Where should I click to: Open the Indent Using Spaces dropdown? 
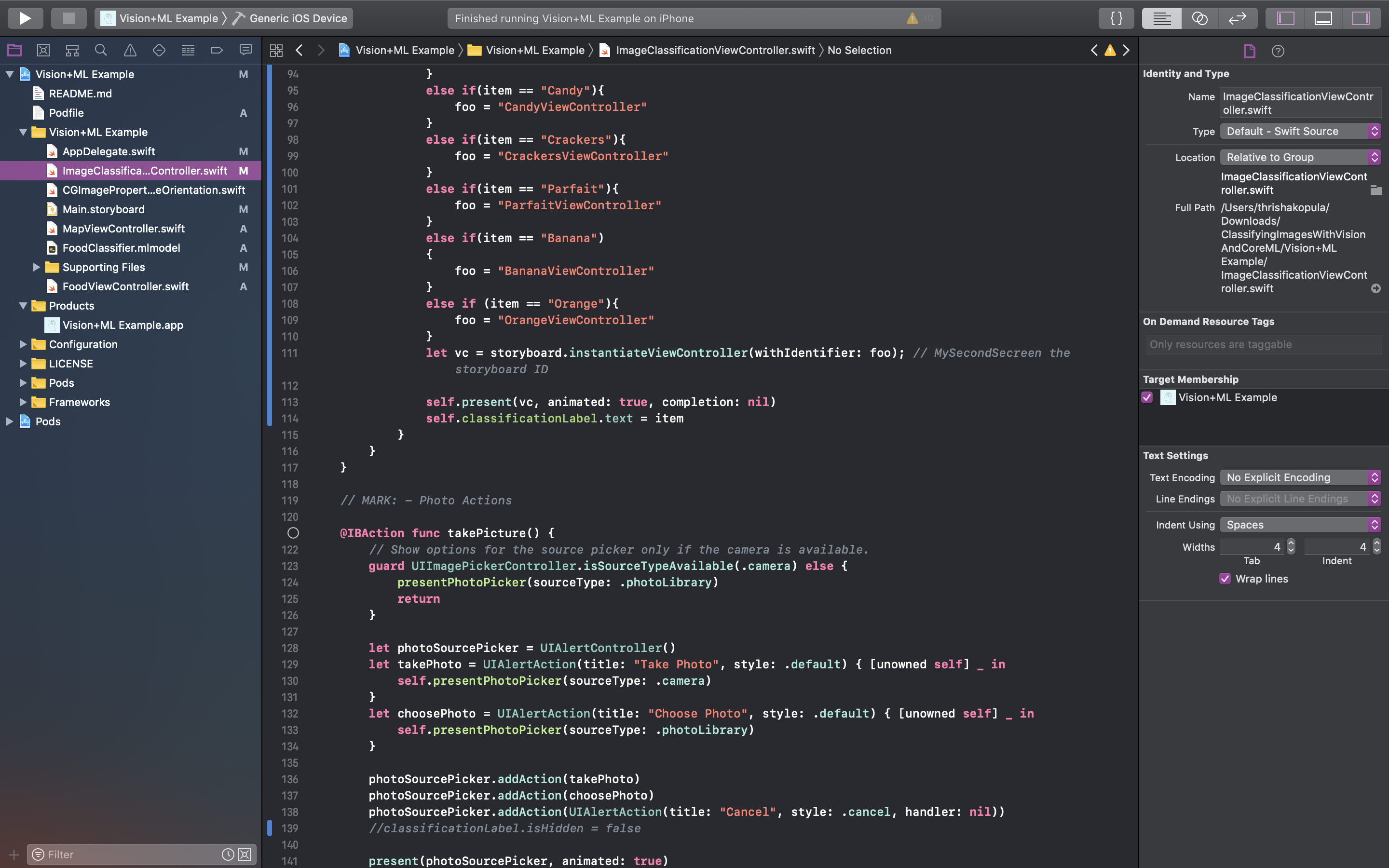click(1300, 525)
